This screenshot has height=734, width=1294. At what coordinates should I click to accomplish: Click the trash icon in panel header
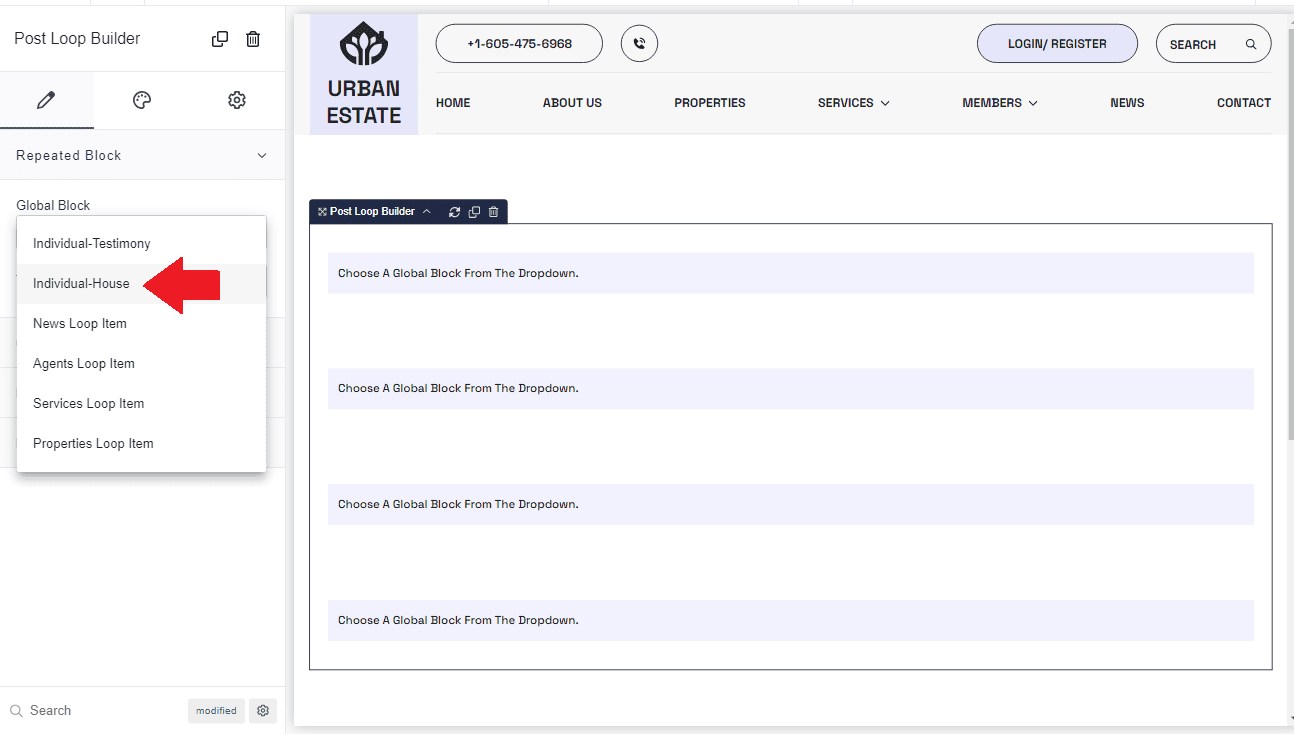(253, 39)
